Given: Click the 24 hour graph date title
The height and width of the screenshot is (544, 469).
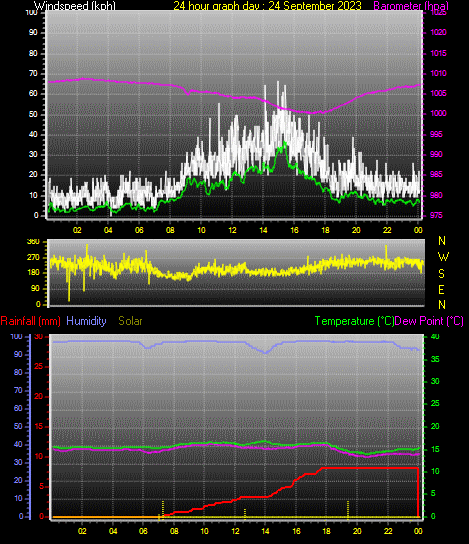Looking at the screenshot, I should [267, 6].
